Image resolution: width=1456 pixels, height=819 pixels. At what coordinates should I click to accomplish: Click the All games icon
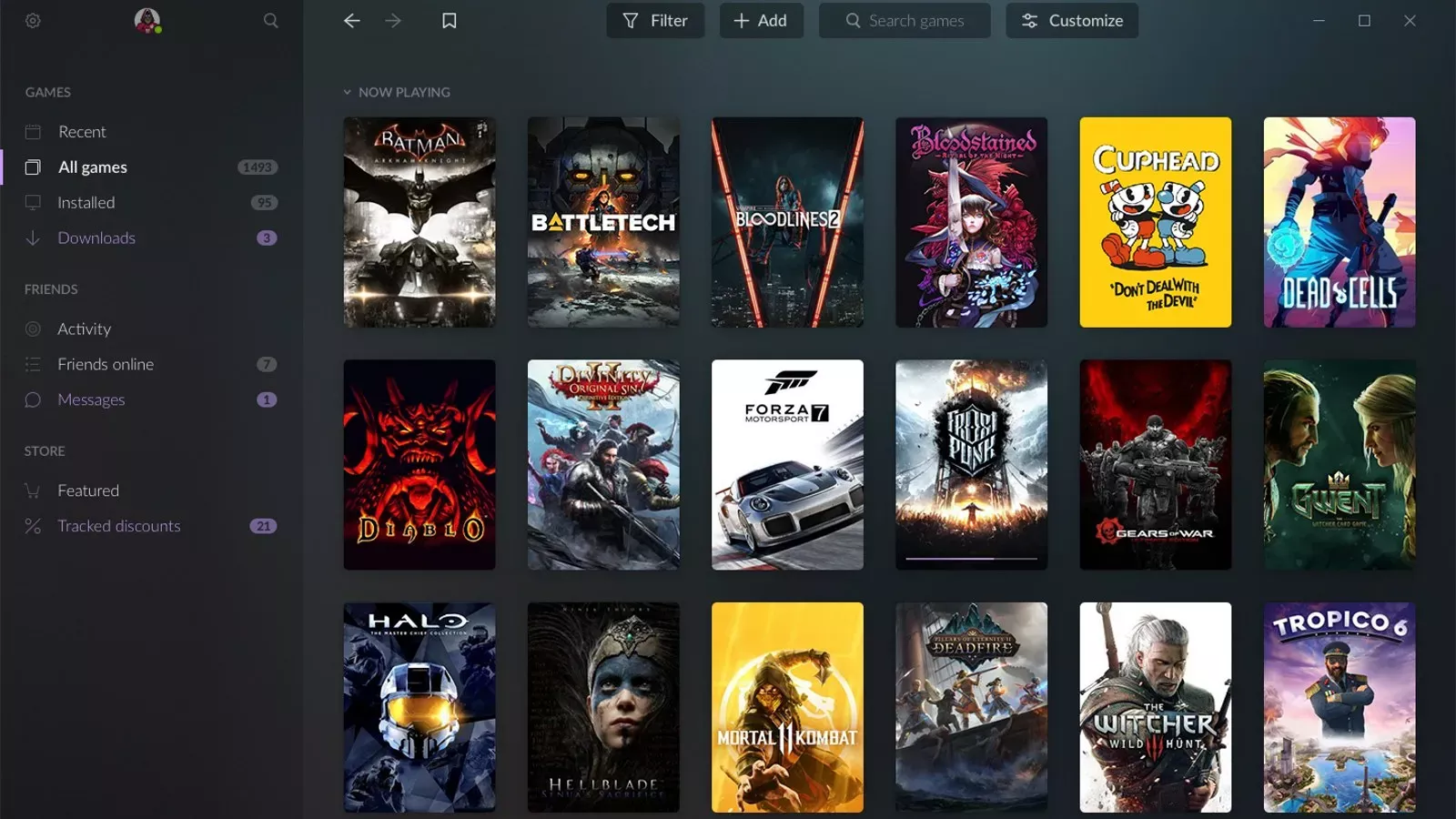(x=33, y=167)
